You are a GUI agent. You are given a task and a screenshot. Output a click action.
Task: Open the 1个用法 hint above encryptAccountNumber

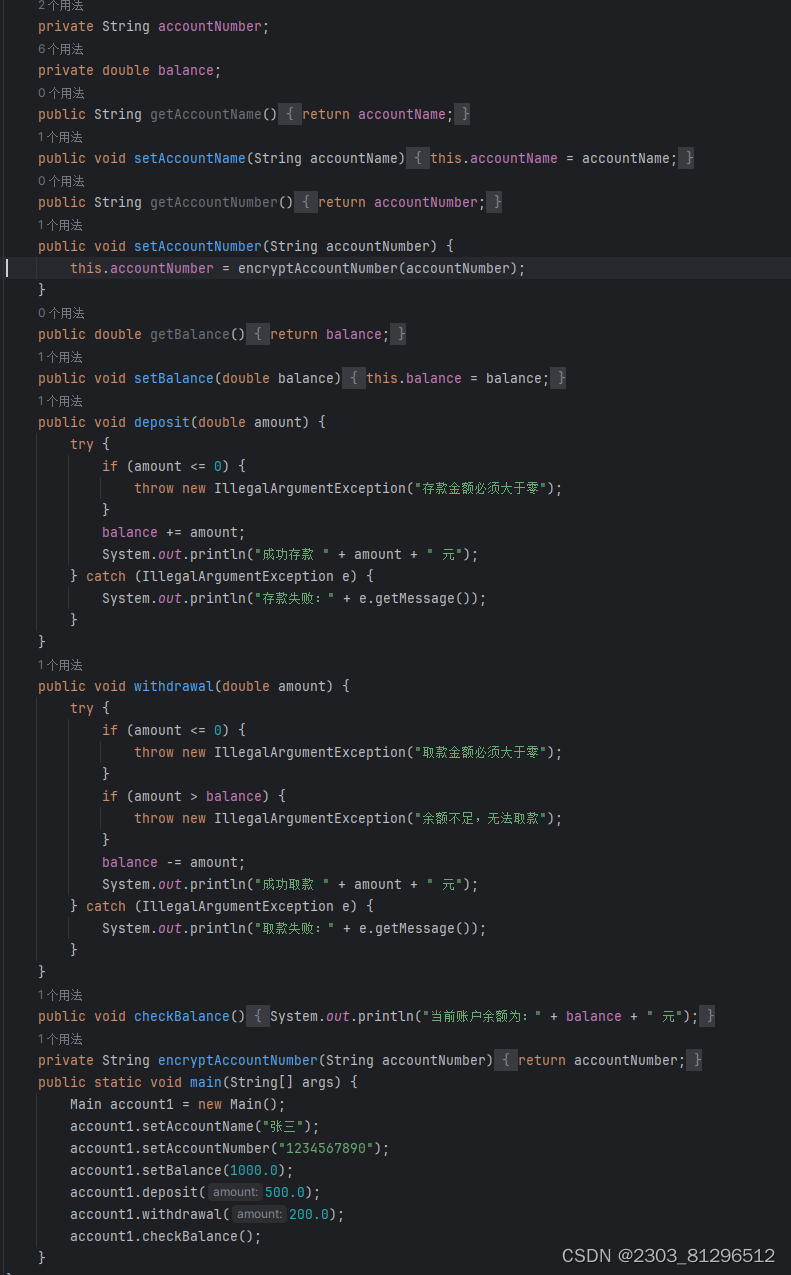coord(61,1039)
